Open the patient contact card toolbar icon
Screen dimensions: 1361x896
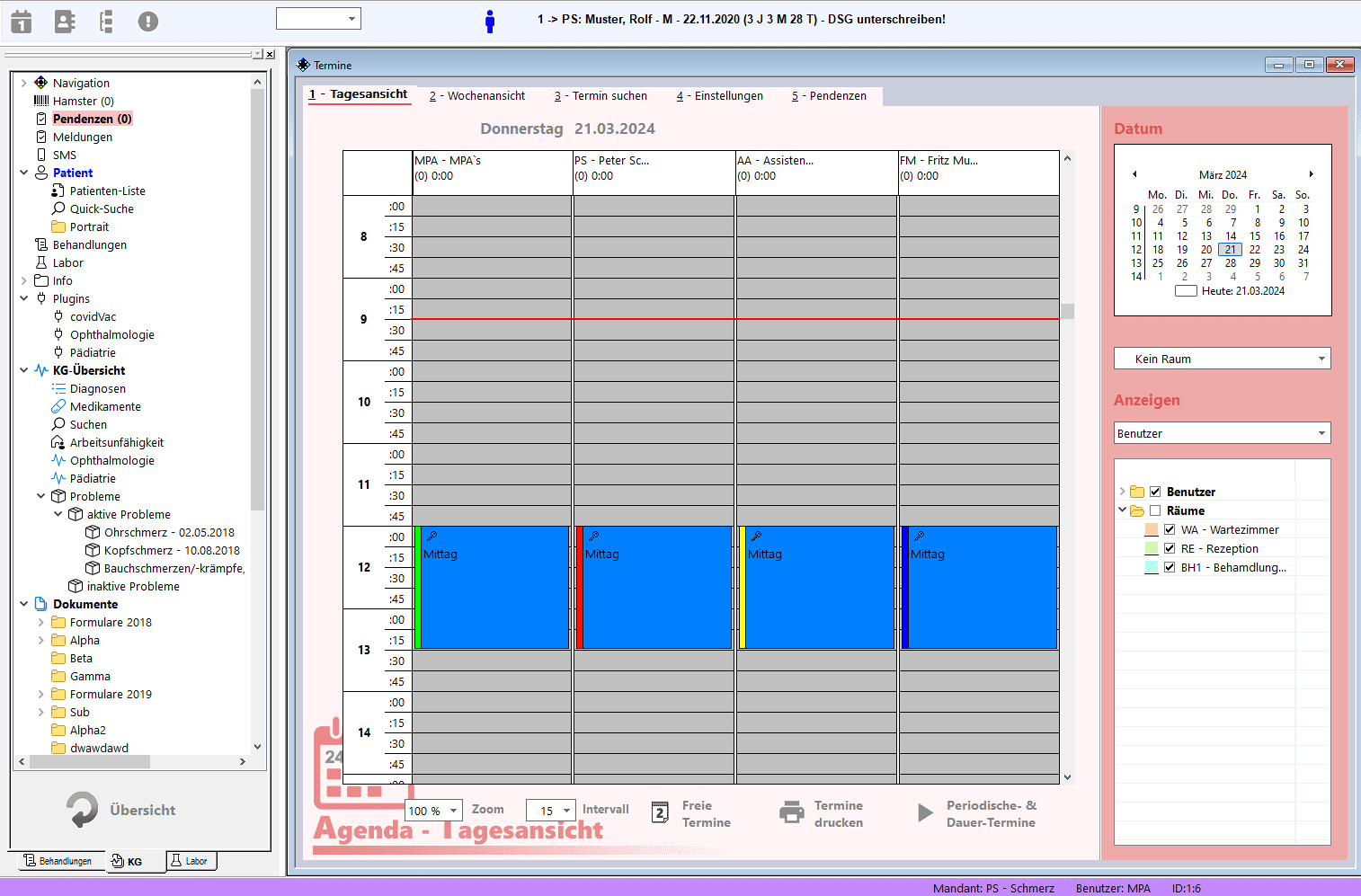65,22
